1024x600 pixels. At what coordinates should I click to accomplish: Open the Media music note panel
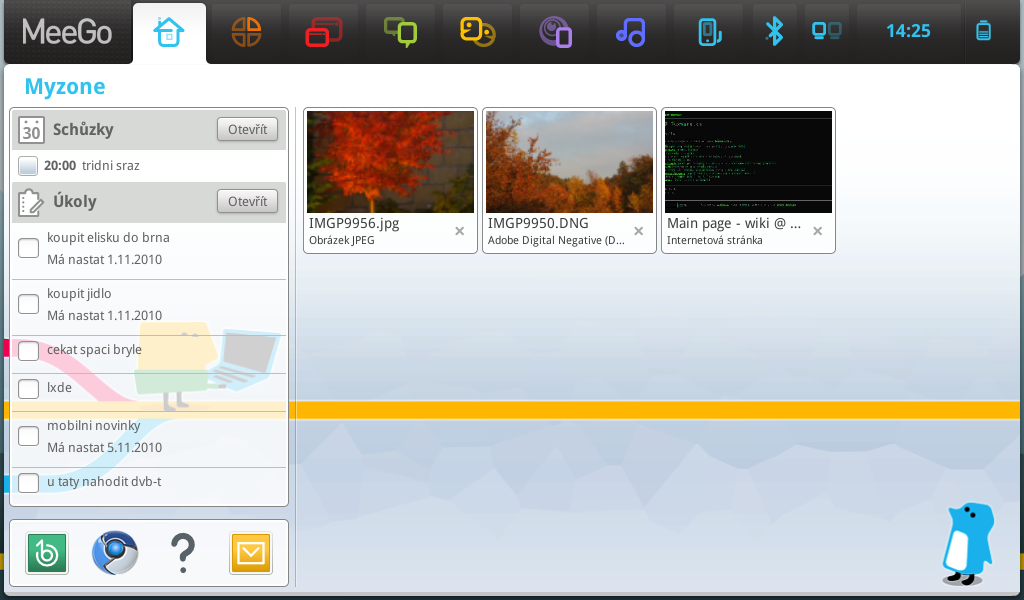(631, 31)
